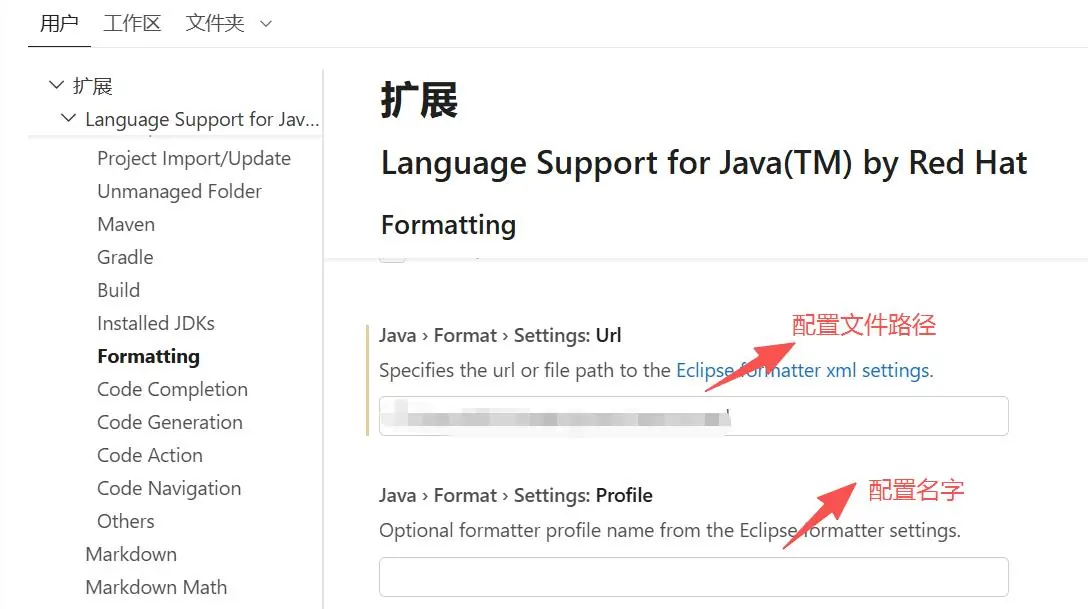The image size is (1088, 609).
Task: Select Unmanaged Folder in settings tree
Action: pos(179,191)
